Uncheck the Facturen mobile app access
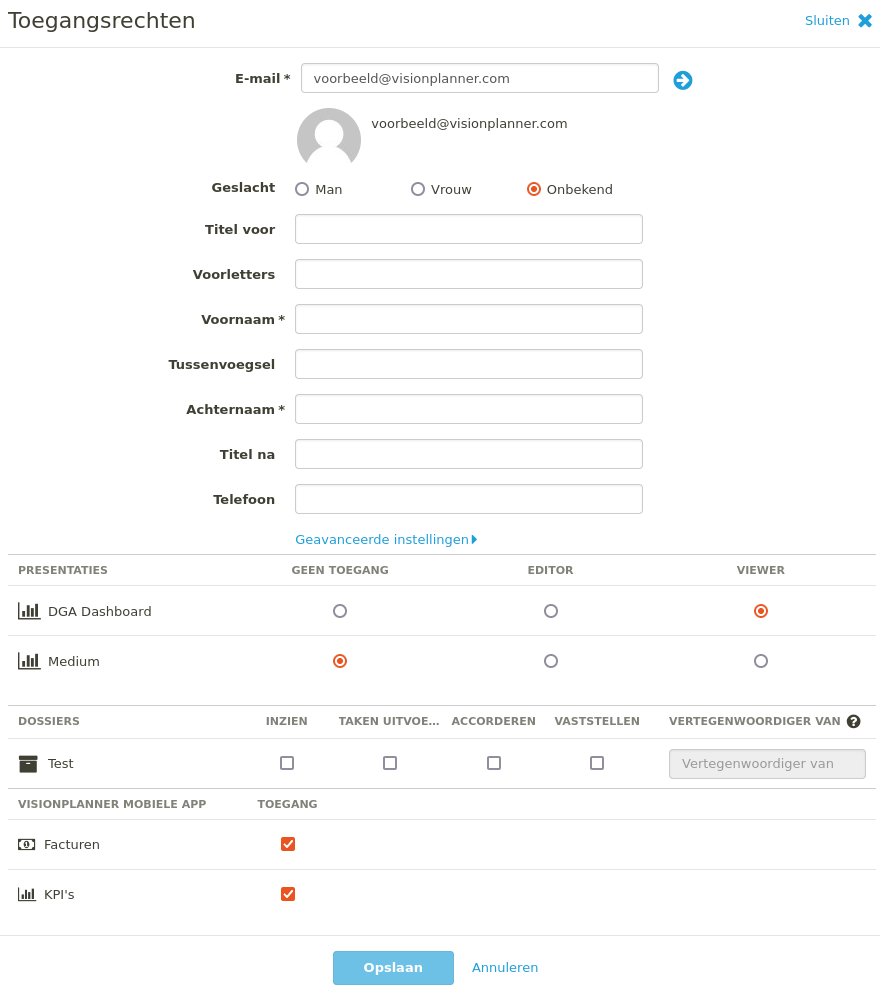Screen dimensions: 880x998 [x=288, y=844]
